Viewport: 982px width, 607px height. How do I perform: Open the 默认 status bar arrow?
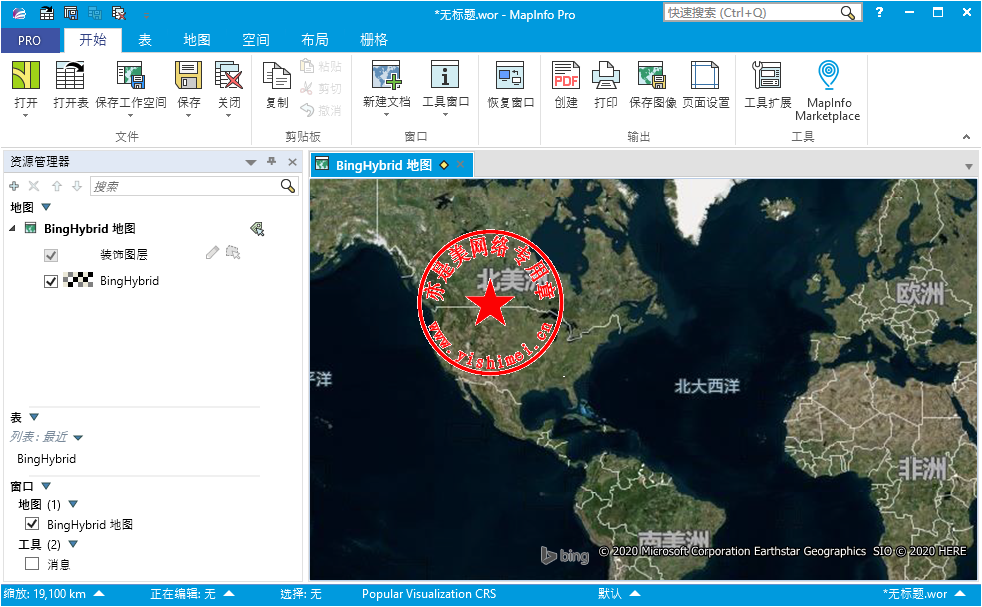(635, 594)
